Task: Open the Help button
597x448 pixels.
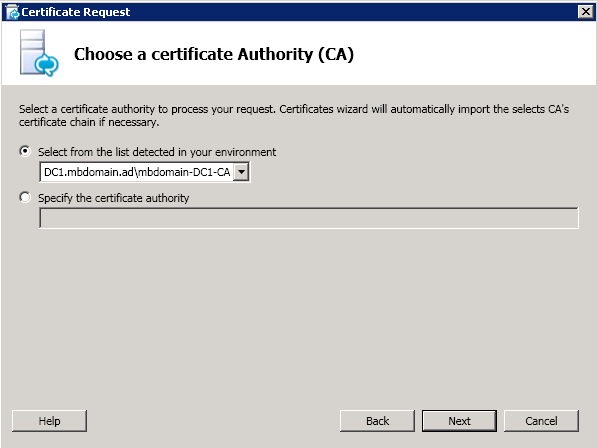Action: pos(49,421)
